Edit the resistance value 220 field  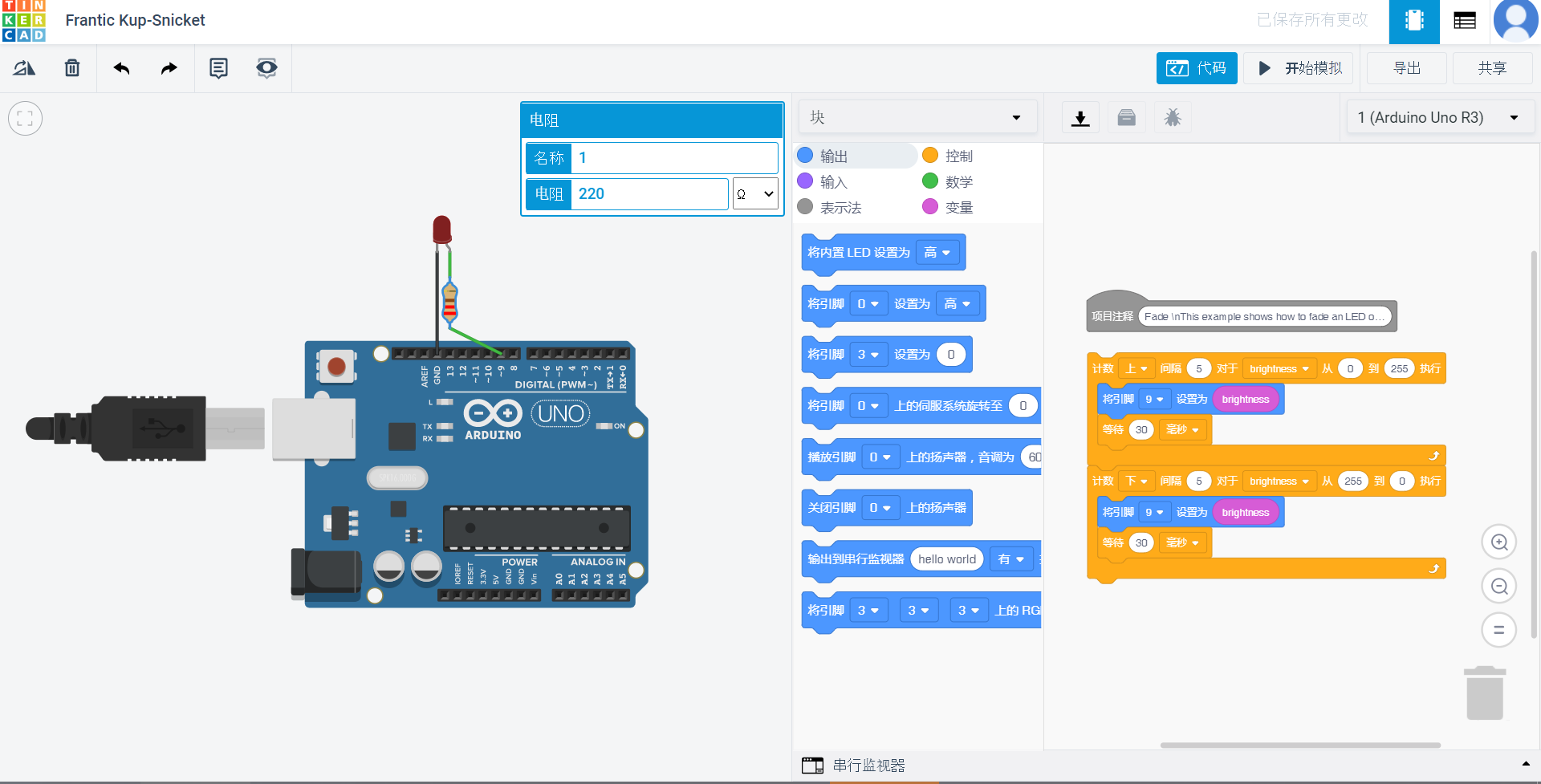point(649,194)
